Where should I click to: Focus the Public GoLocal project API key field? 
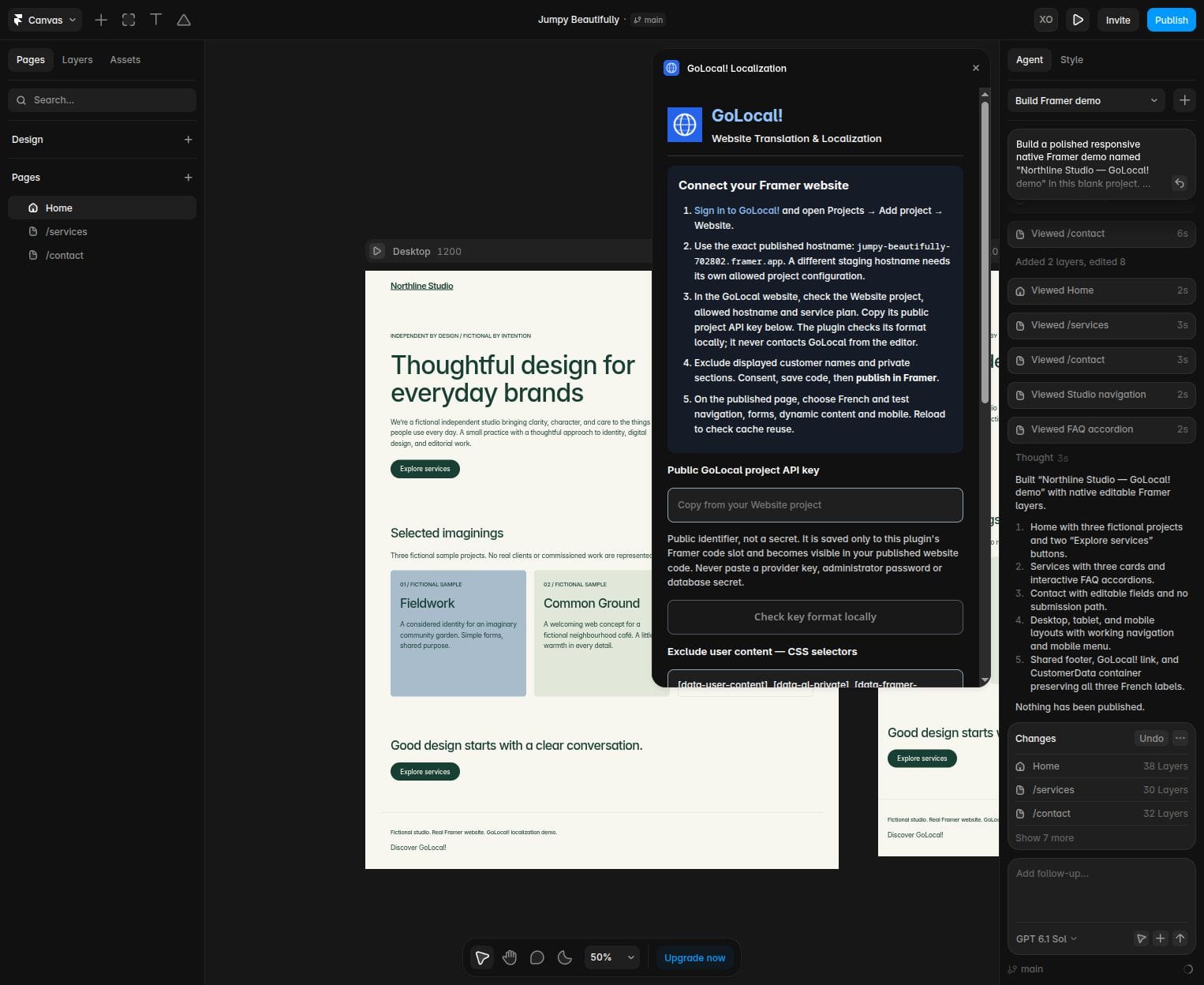815,505
